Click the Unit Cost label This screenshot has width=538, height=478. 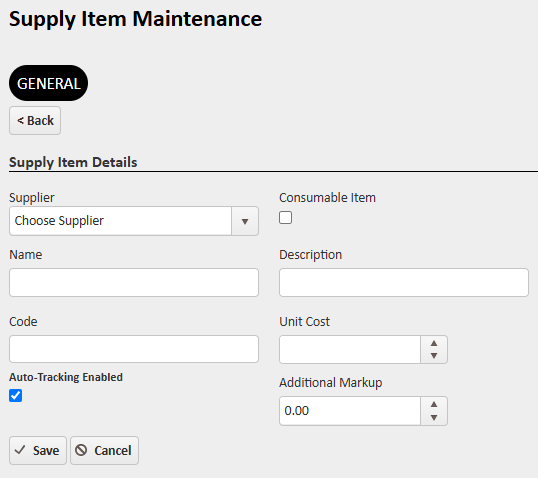point(304,322)
